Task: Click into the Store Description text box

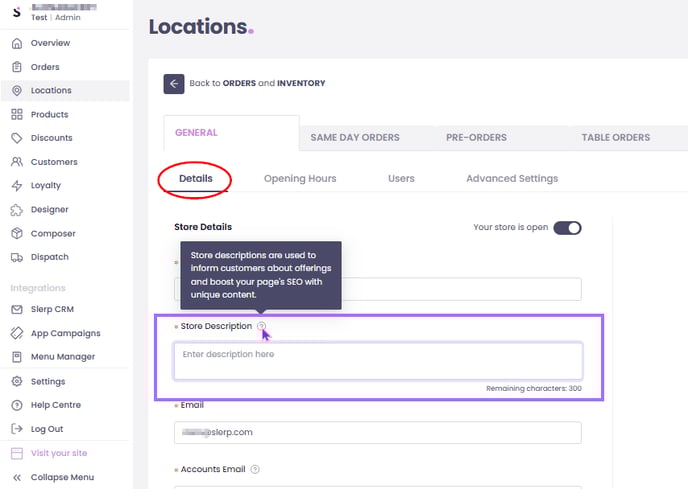Action: pyautogui.click(x=378, y=361)
